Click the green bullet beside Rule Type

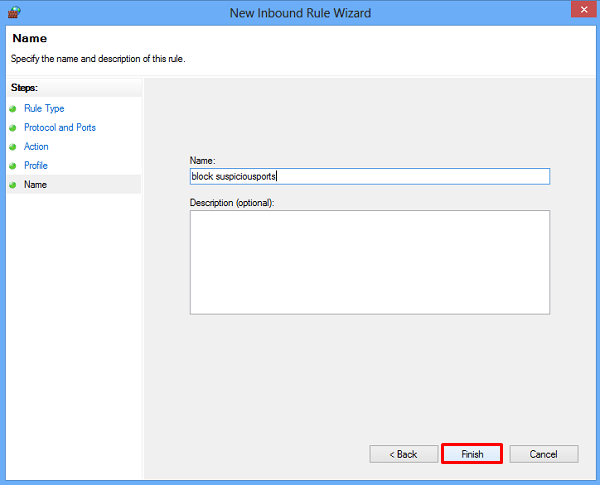(13, 109)
